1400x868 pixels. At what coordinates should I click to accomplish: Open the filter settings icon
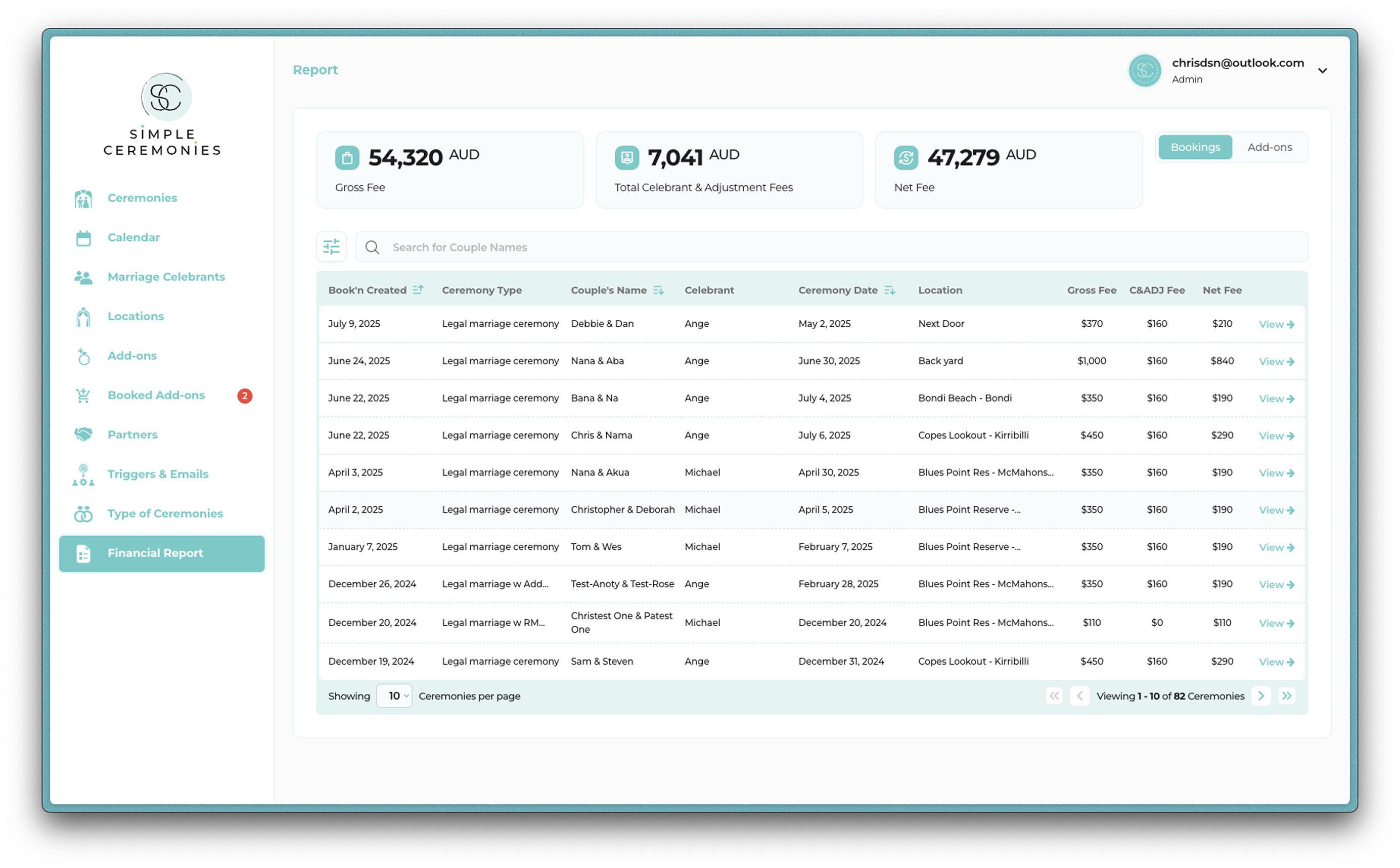[x=332, y=247]
